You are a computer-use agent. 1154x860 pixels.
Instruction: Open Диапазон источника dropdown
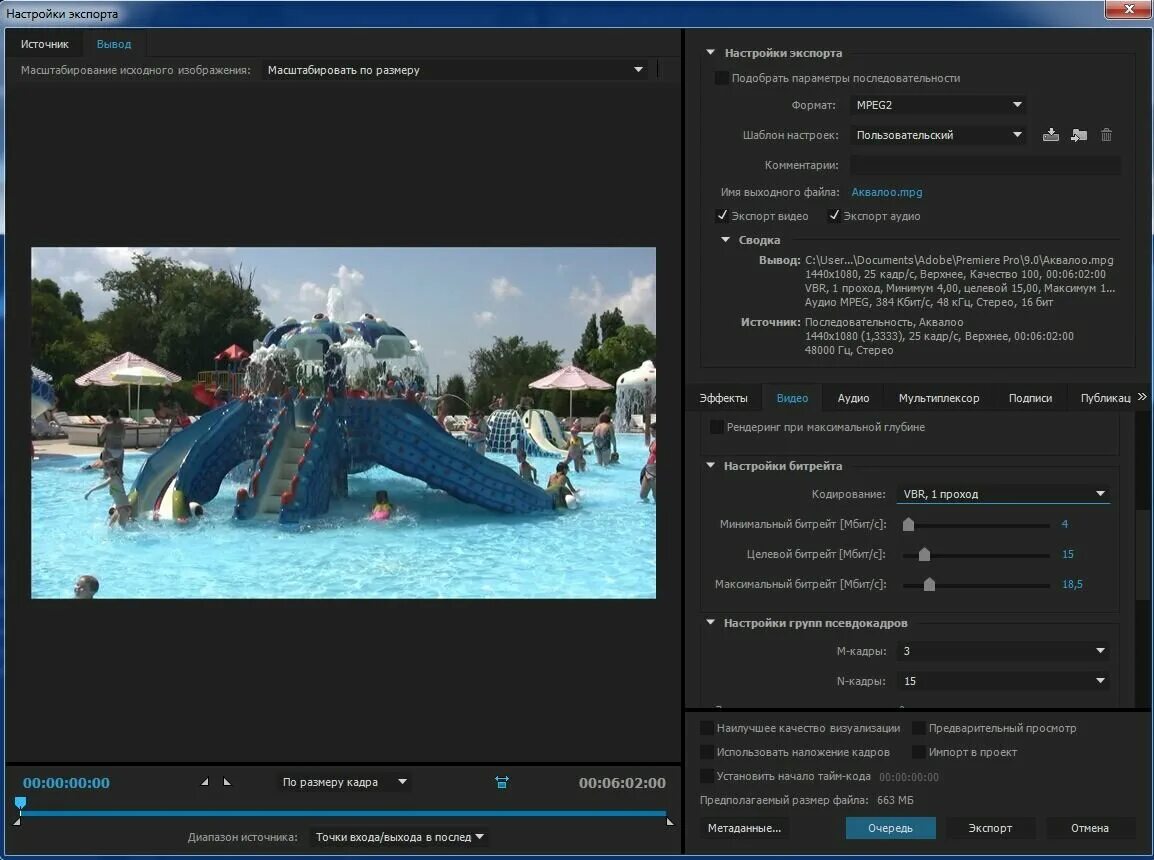[399, 837]
